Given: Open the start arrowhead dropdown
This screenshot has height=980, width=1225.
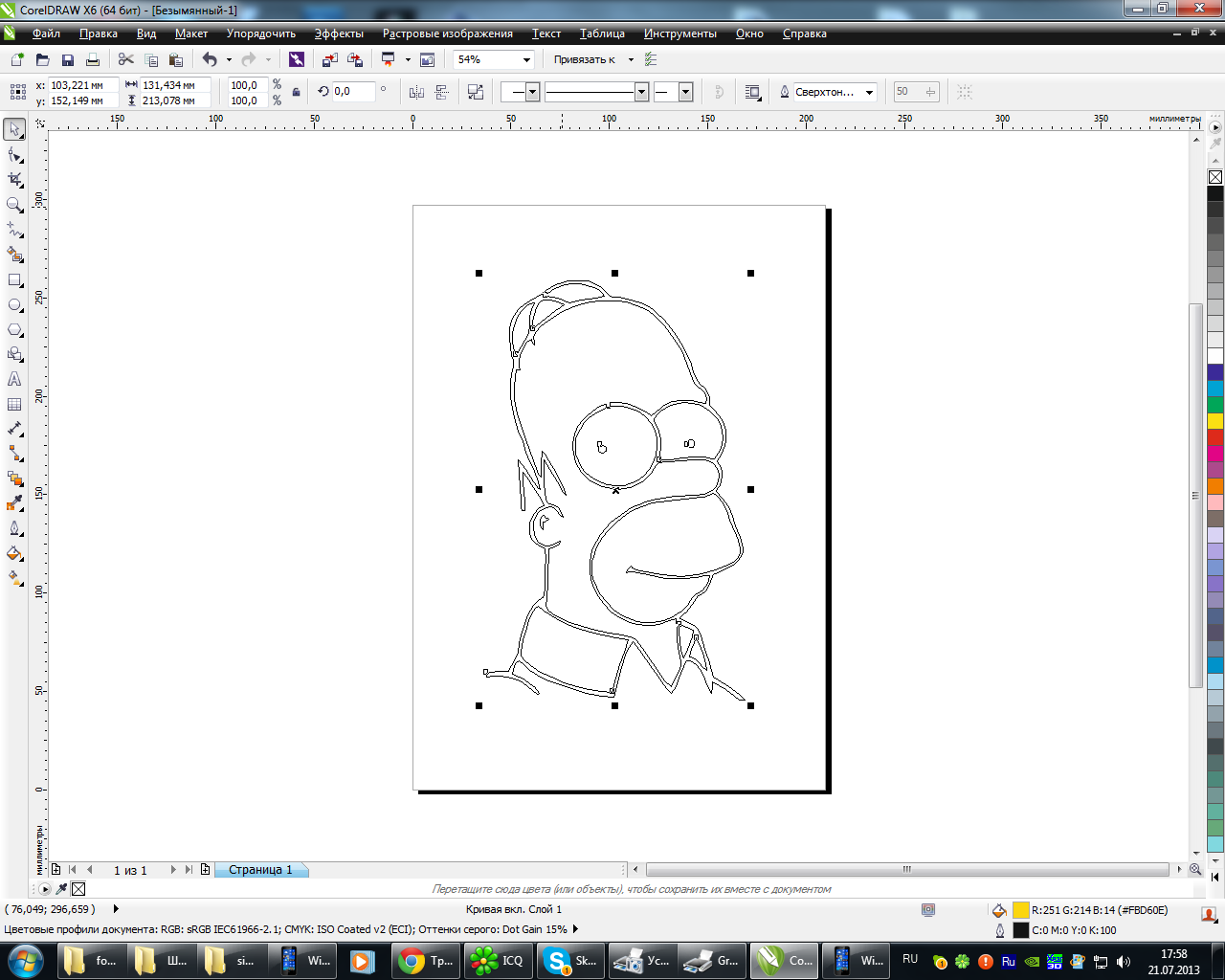Looking at the screenshot, I should pyautogui.click(x=533, y=92).
